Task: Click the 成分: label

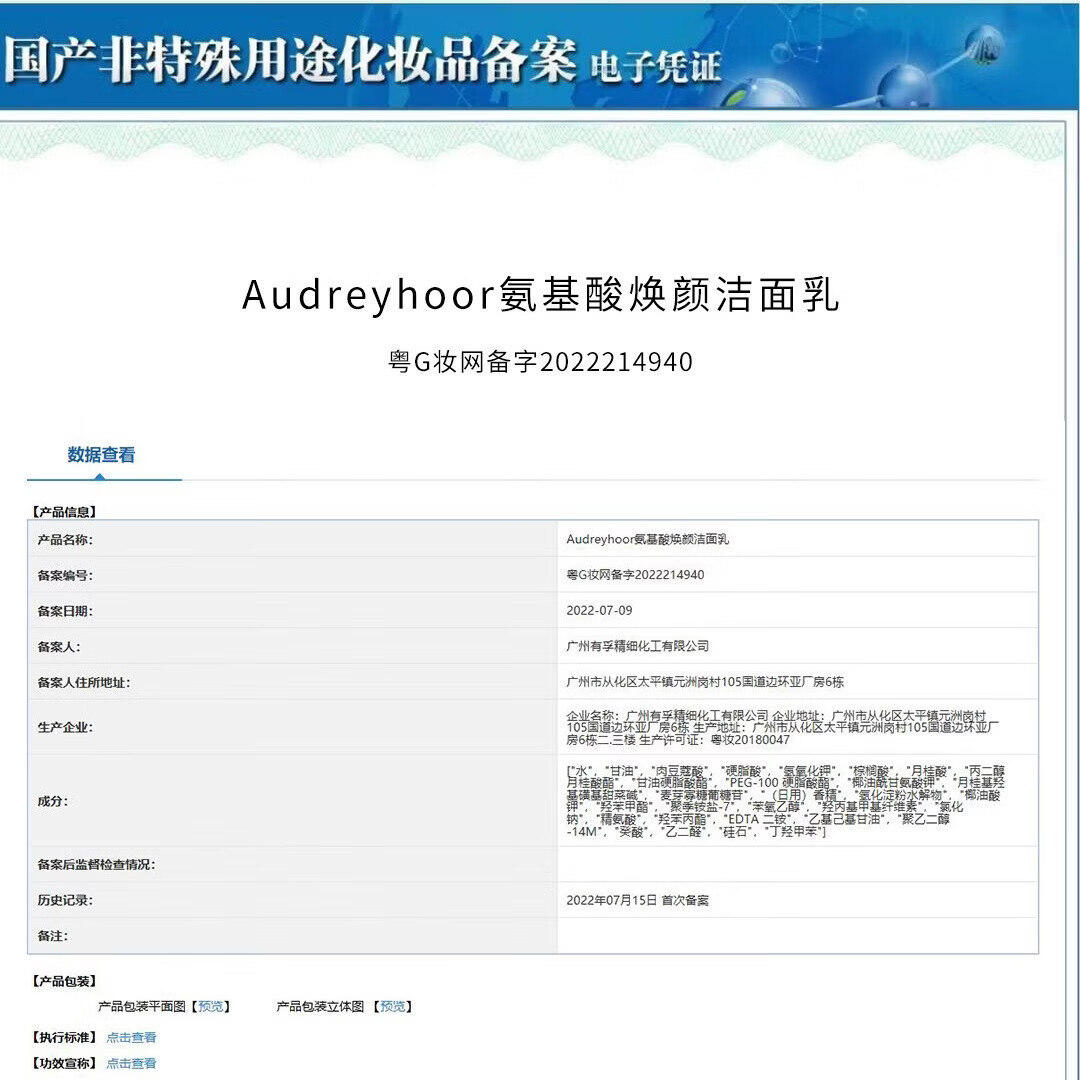Action: pyautogui.click(x=52, y=801)
